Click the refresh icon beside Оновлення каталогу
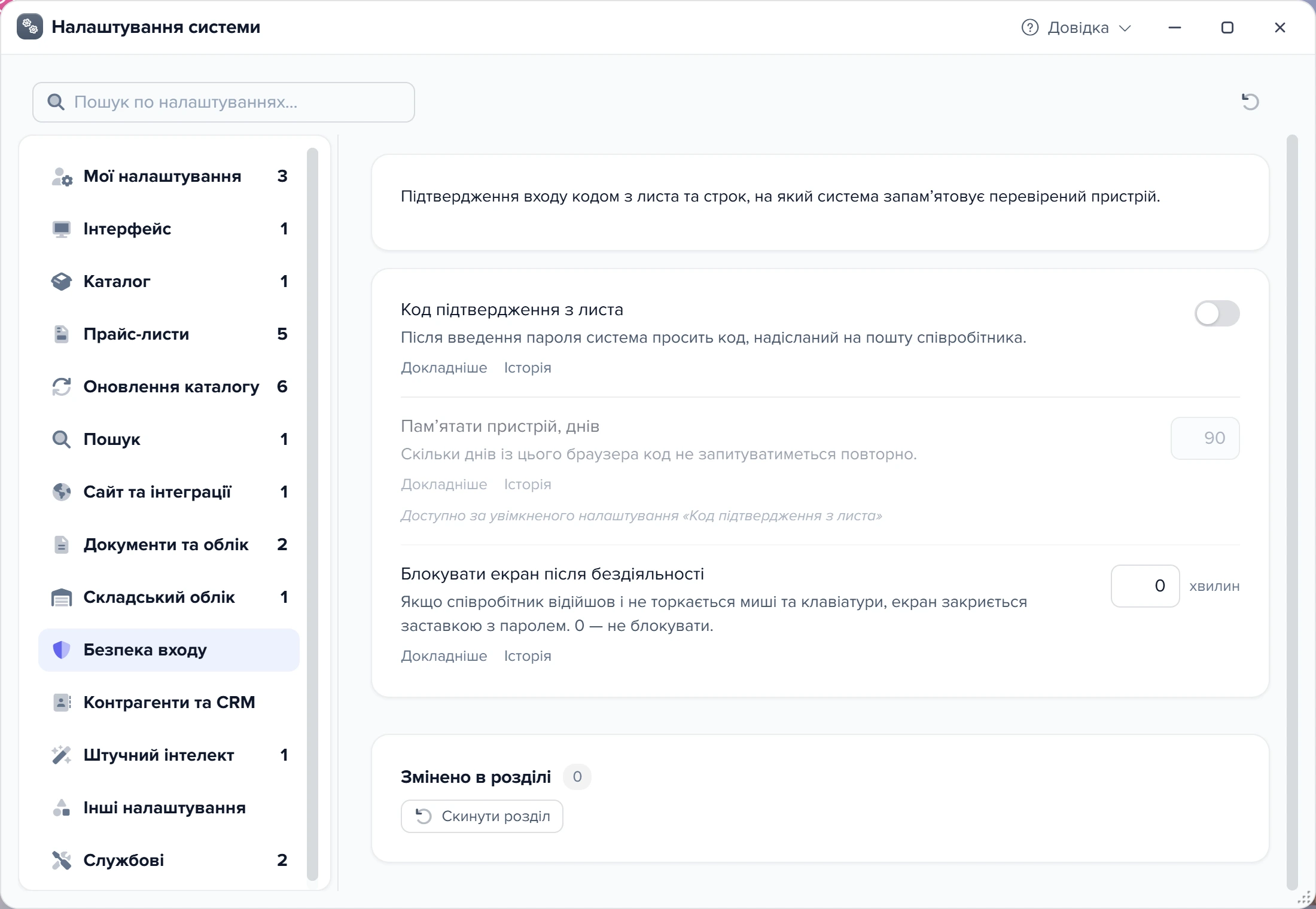This screenshot has height=909, width=1316. 62,387
